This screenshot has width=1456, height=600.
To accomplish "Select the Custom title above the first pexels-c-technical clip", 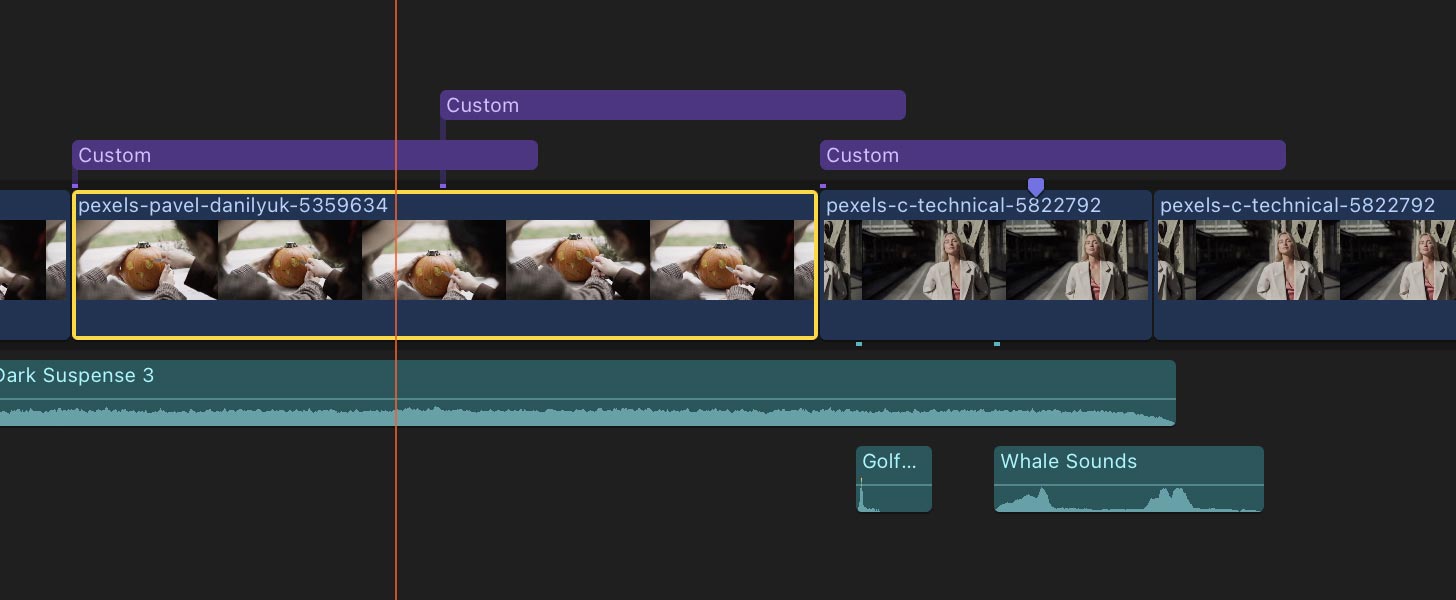I will click(x=1052, y=155).
